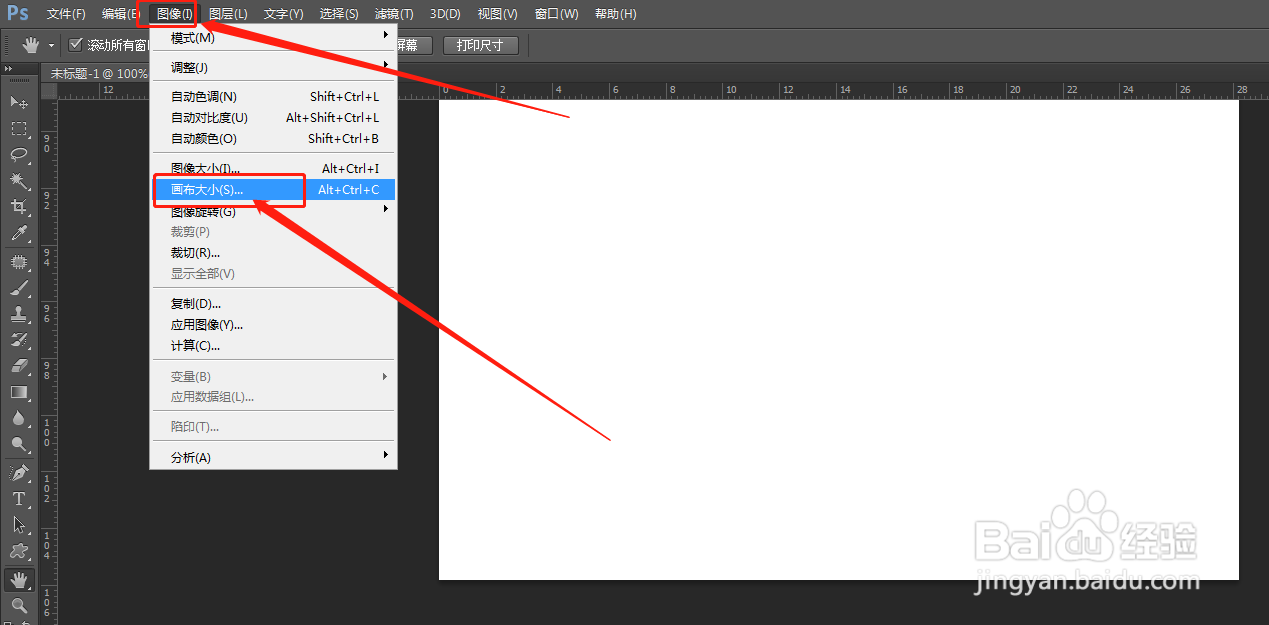The height and width of the screenshot is (625, 1269).
Task: Expand the 模式(M) submenu
Action: pyautogui.click(x=272, y=37)
